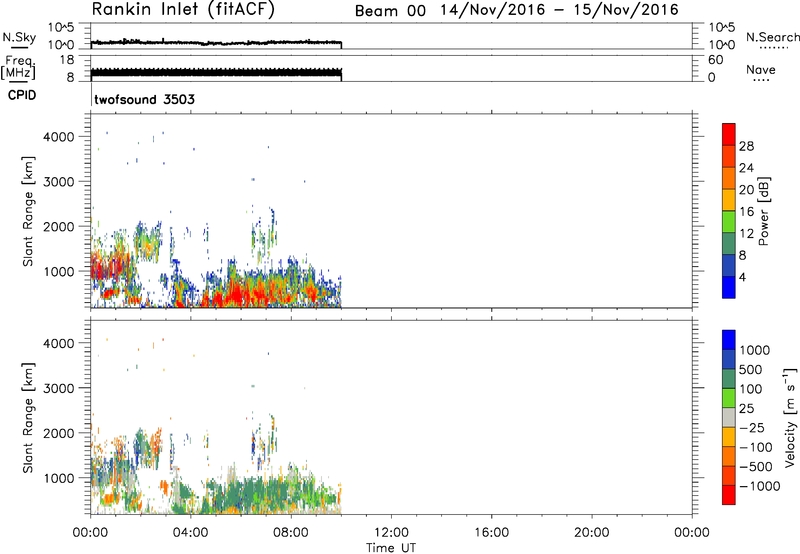Click the '04:00' time axis label
Screen dimensions: 800x554
(x=191, y=533)
